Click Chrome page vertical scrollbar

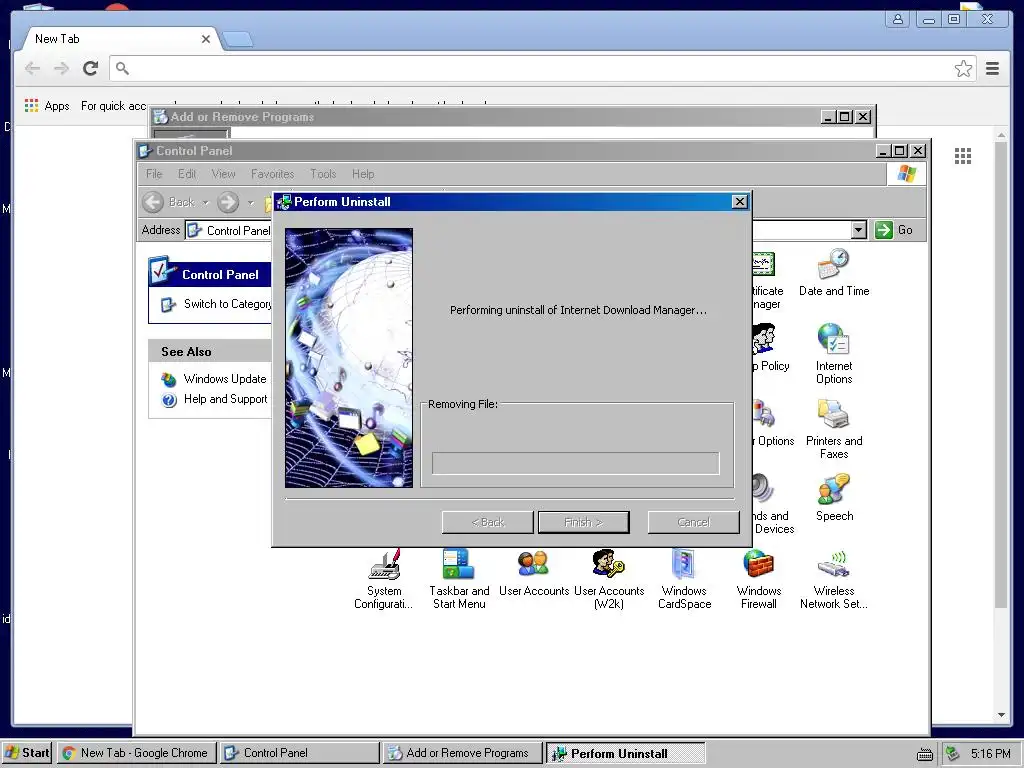pyautogui.click(x=1001, y=376)
